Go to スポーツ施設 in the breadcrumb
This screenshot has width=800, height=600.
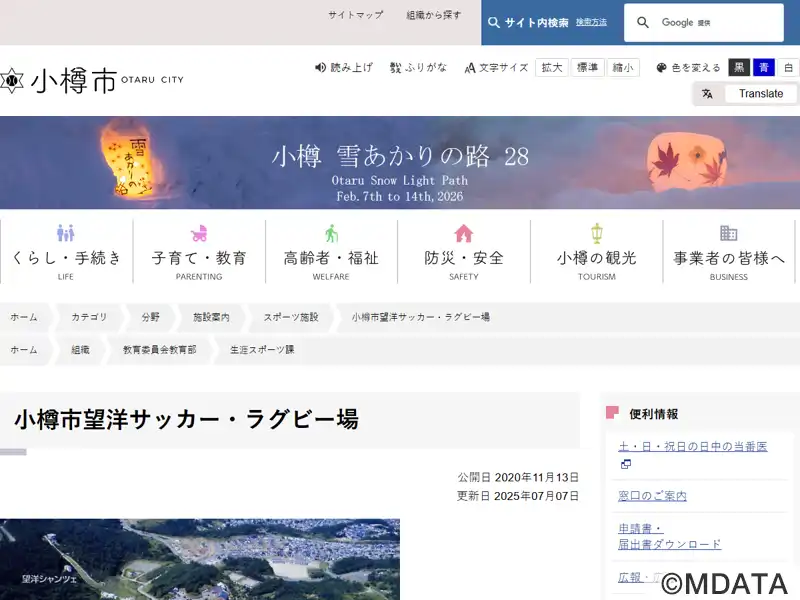pos(291,317)
